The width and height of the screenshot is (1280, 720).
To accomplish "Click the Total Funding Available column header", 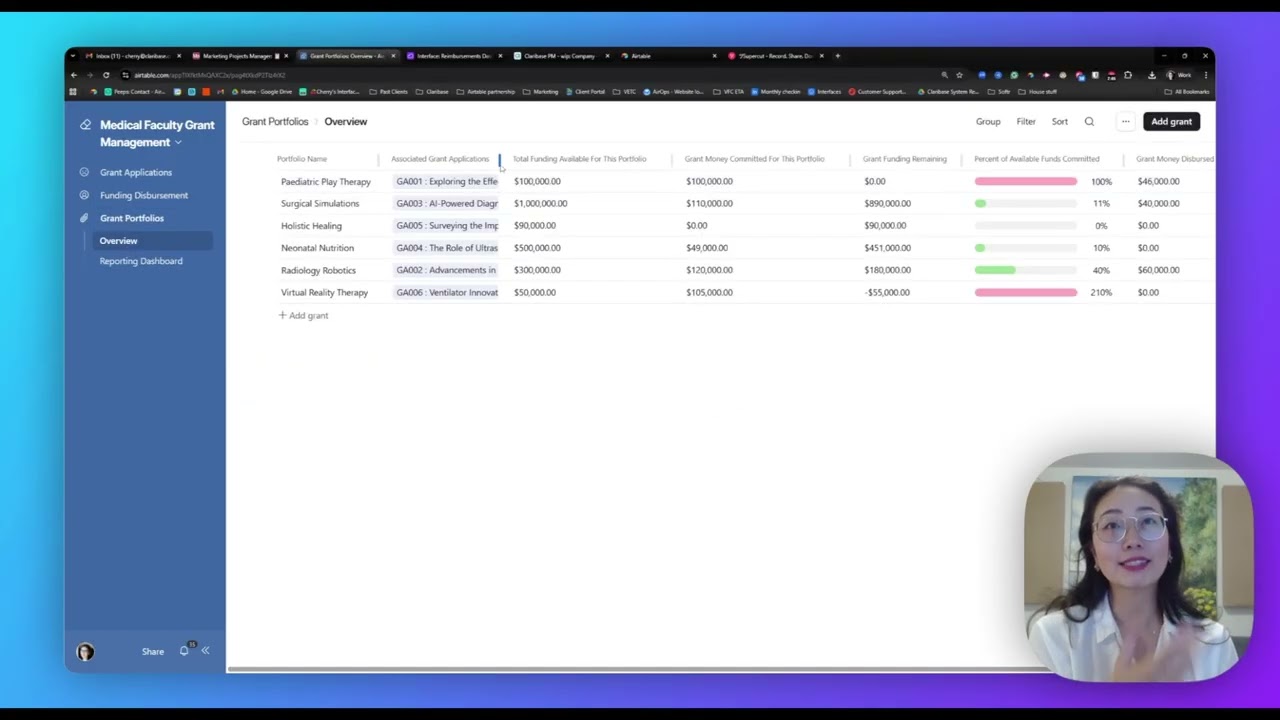I will point(579,159).
